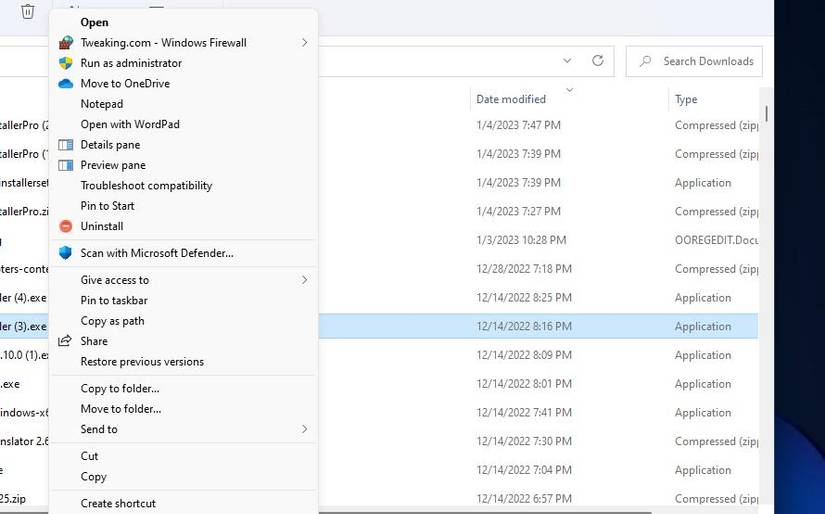Choose Move to folder...
The height and width of the screenshot is (514, 825).
tap(120, 409)
